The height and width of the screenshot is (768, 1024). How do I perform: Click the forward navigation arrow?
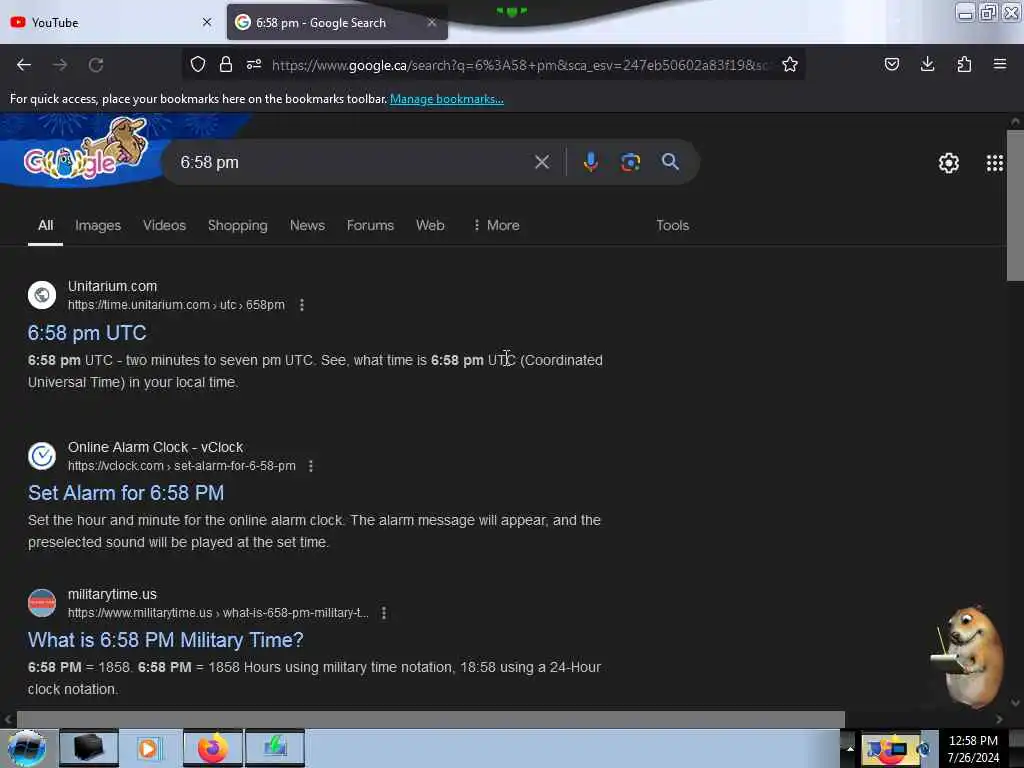point(60,65)
